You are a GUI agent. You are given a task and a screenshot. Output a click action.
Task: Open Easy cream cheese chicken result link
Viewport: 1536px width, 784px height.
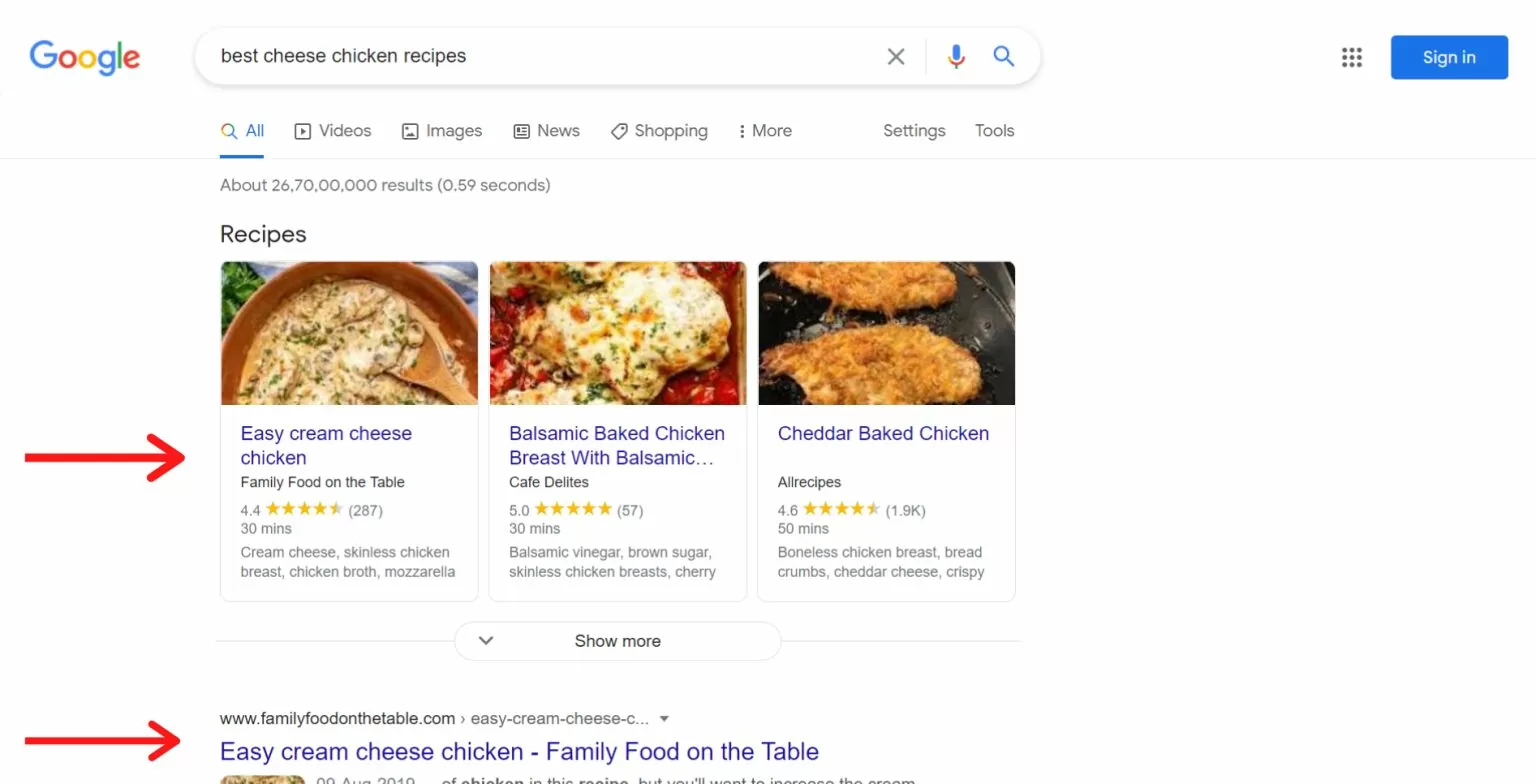click(x=519, y=751)
